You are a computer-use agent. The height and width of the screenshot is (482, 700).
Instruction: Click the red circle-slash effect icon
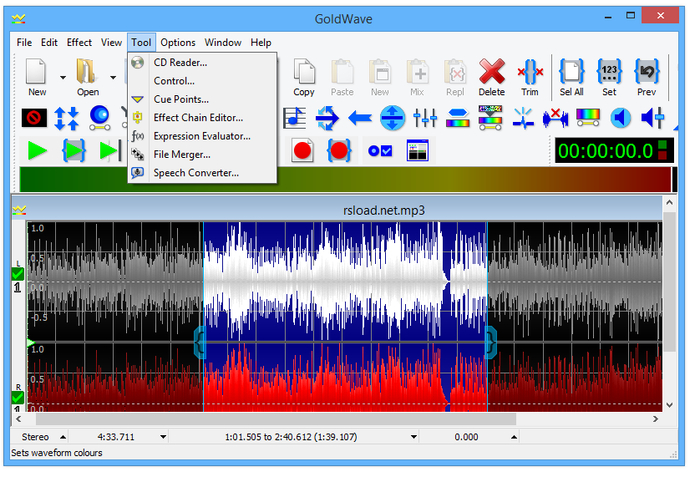34,118
